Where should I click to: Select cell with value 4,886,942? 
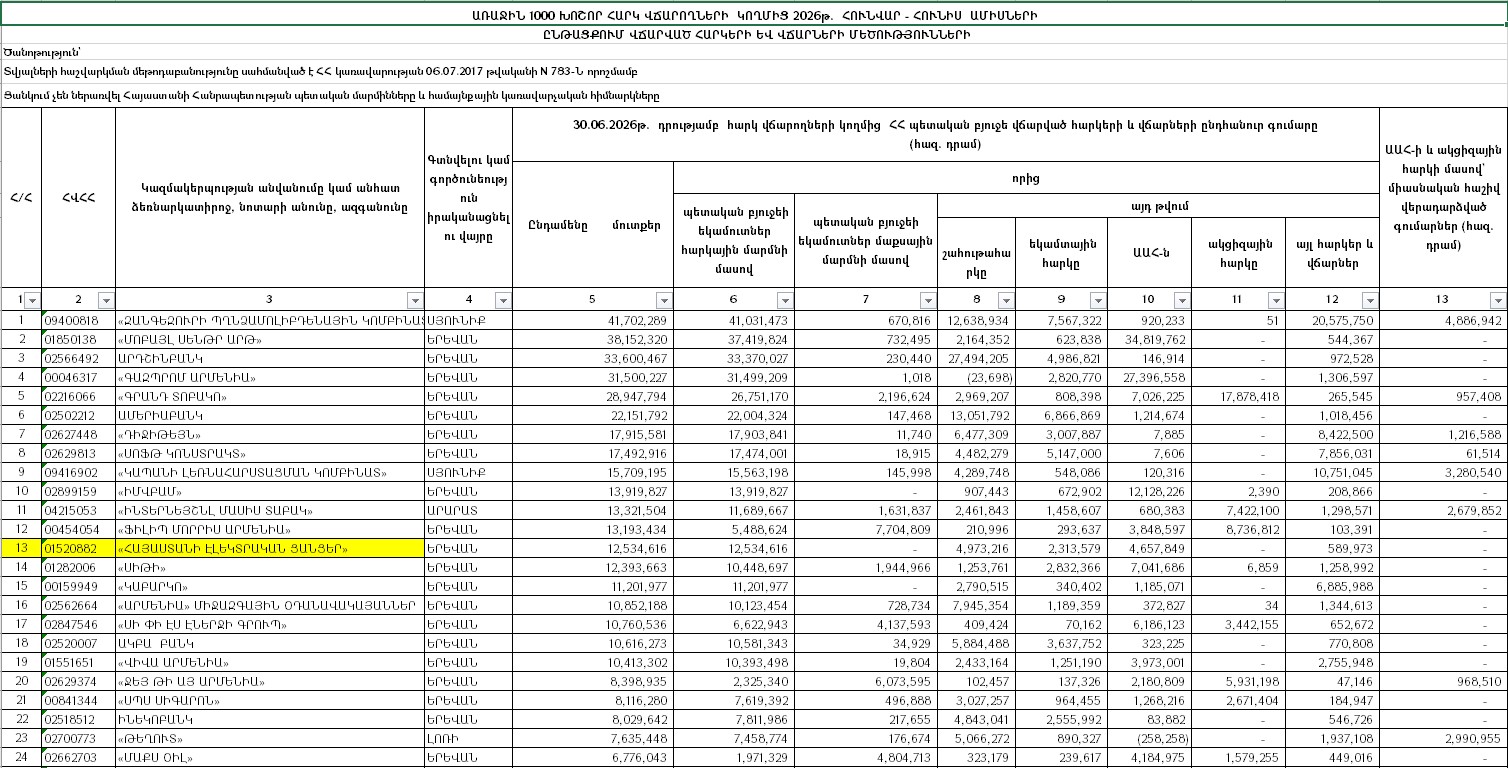click(x=1443, y=320)
